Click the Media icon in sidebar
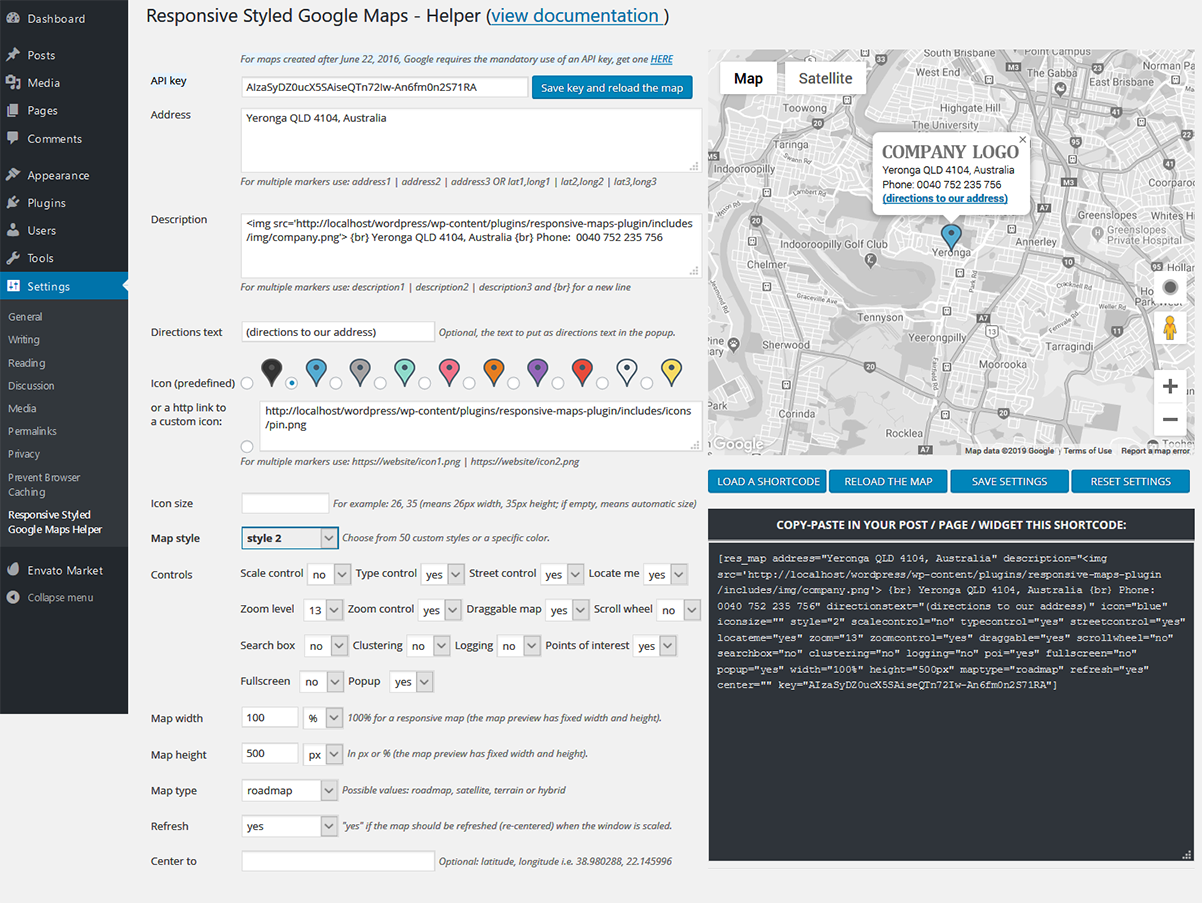The height and width of the screenshot is (903, 1202). click(x=13, y=83)
